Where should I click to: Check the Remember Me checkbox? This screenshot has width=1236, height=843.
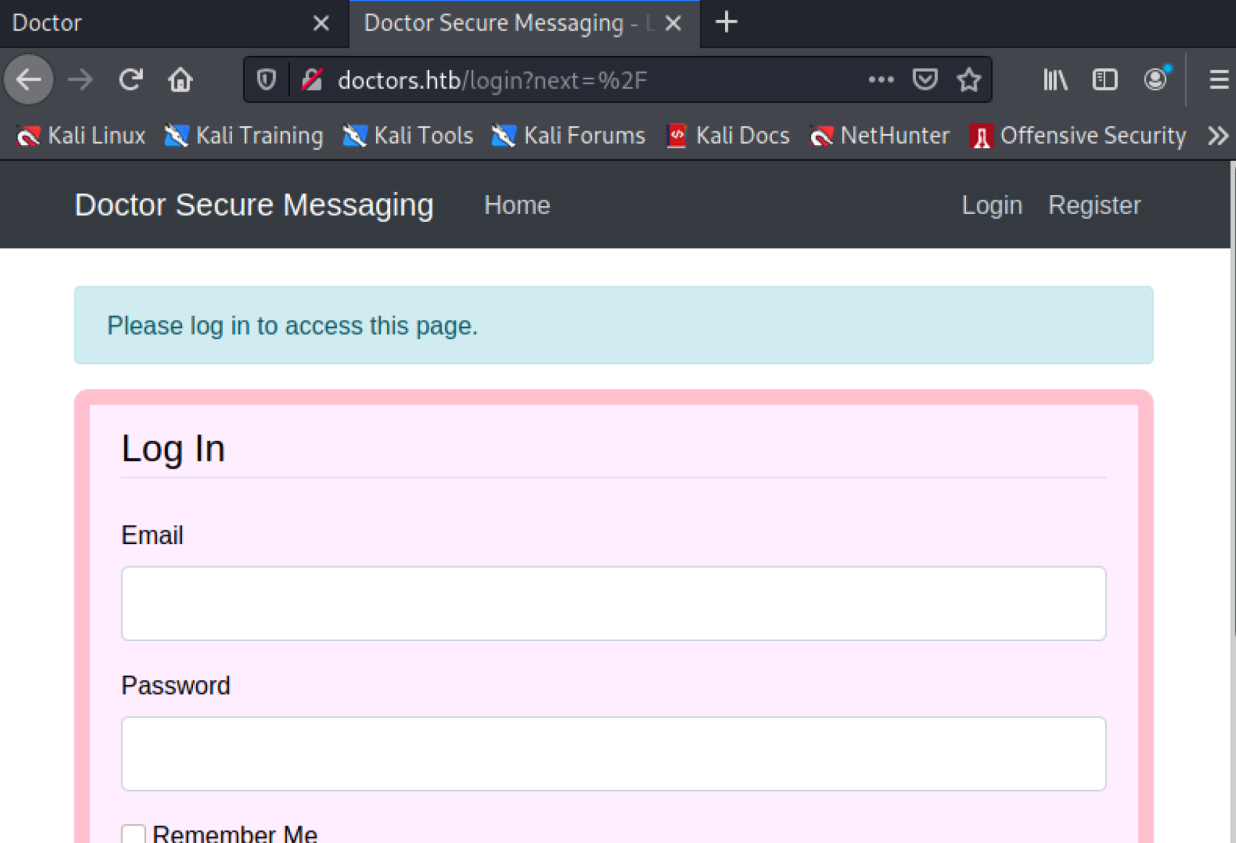[133, 835]
